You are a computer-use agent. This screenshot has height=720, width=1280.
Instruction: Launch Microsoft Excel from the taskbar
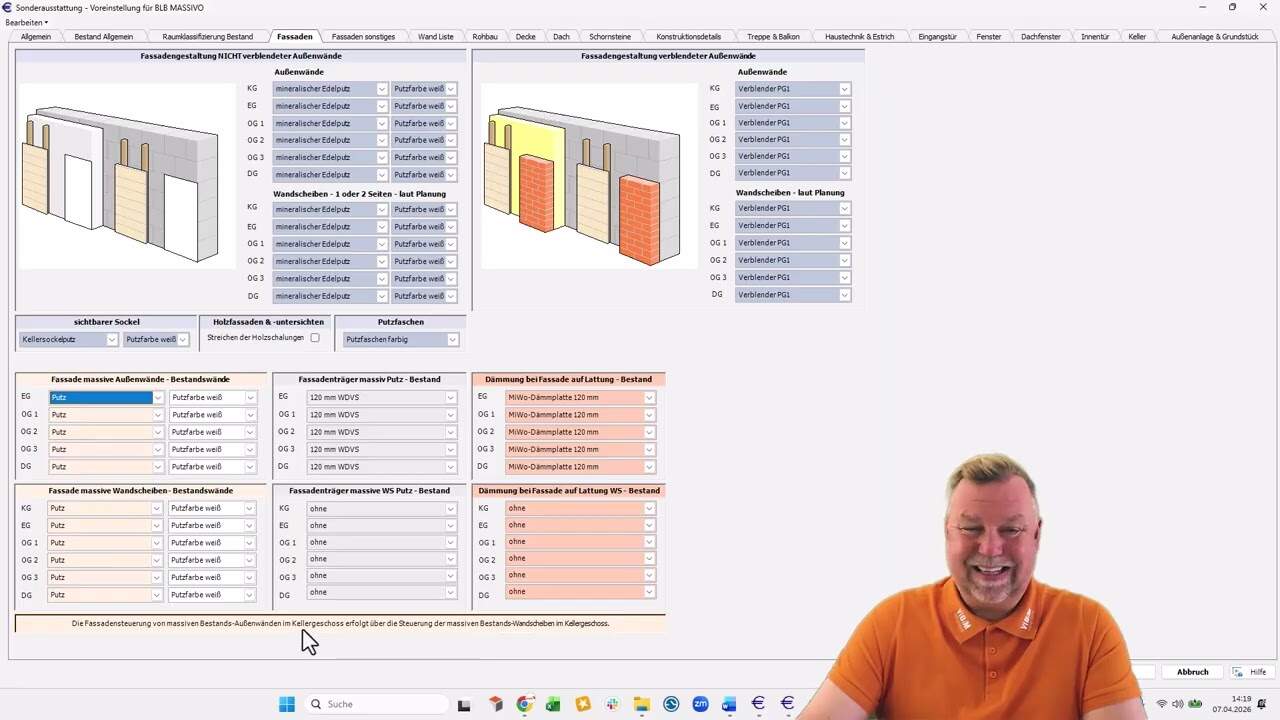pyautogui.click(x=552, y=704)
